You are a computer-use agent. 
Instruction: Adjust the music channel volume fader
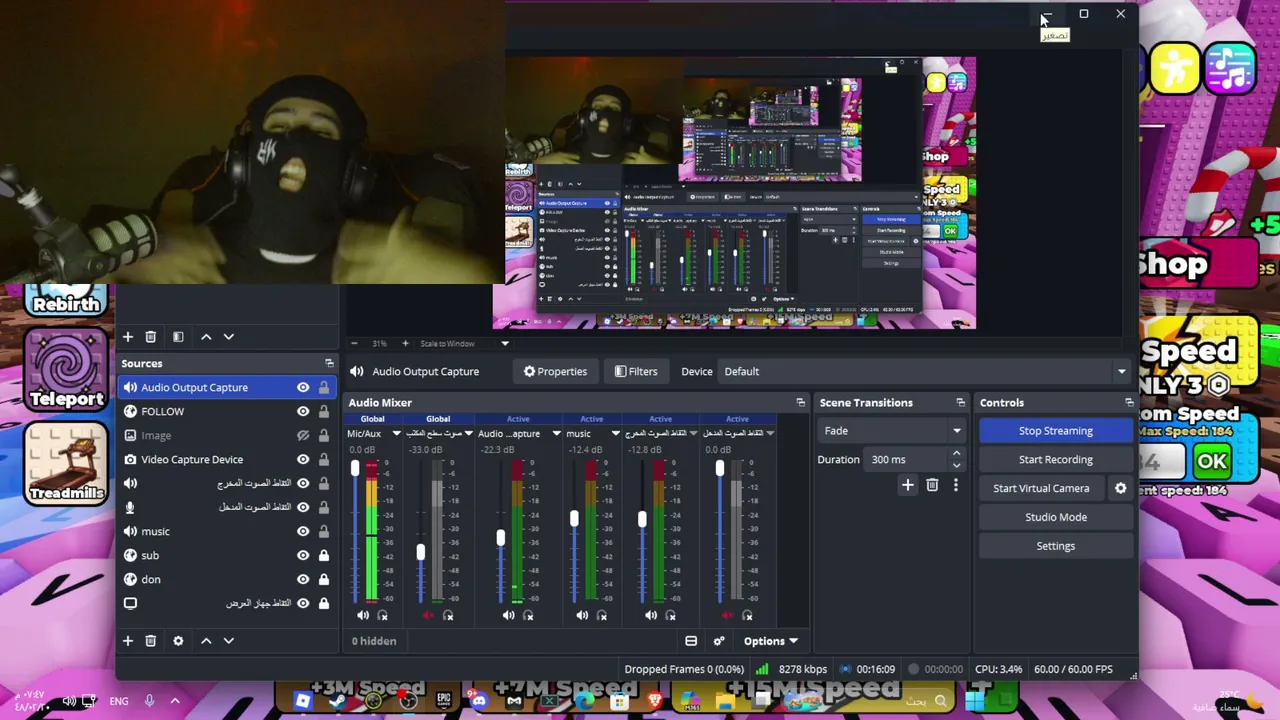(574, 519)
